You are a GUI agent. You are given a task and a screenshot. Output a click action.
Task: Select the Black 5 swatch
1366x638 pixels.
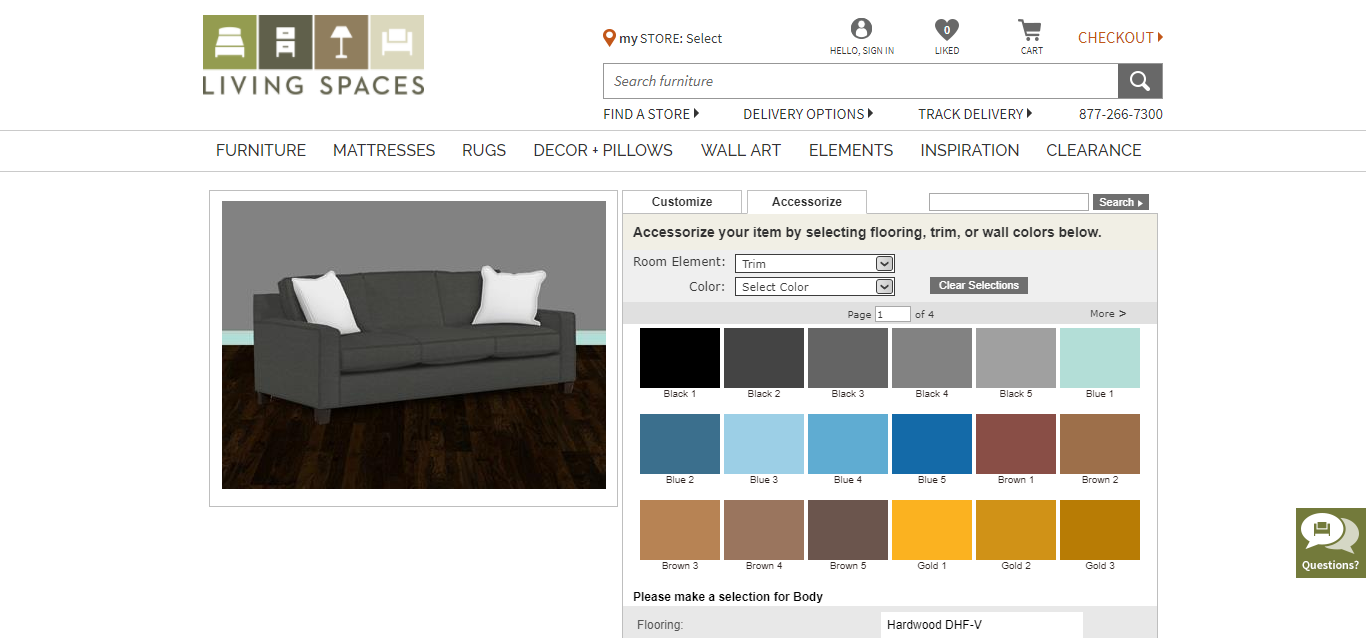[x=1016, y=358]
